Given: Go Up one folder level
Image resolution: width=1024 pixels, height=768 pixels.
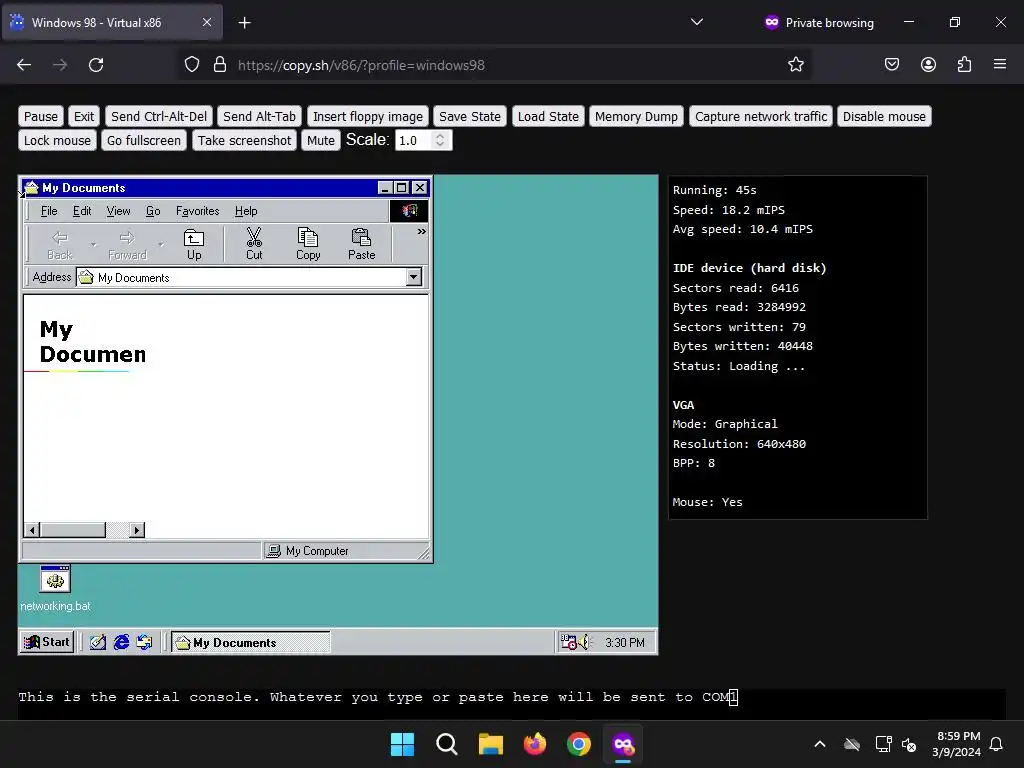Looking at the screenshot, I should pos(194,244).
